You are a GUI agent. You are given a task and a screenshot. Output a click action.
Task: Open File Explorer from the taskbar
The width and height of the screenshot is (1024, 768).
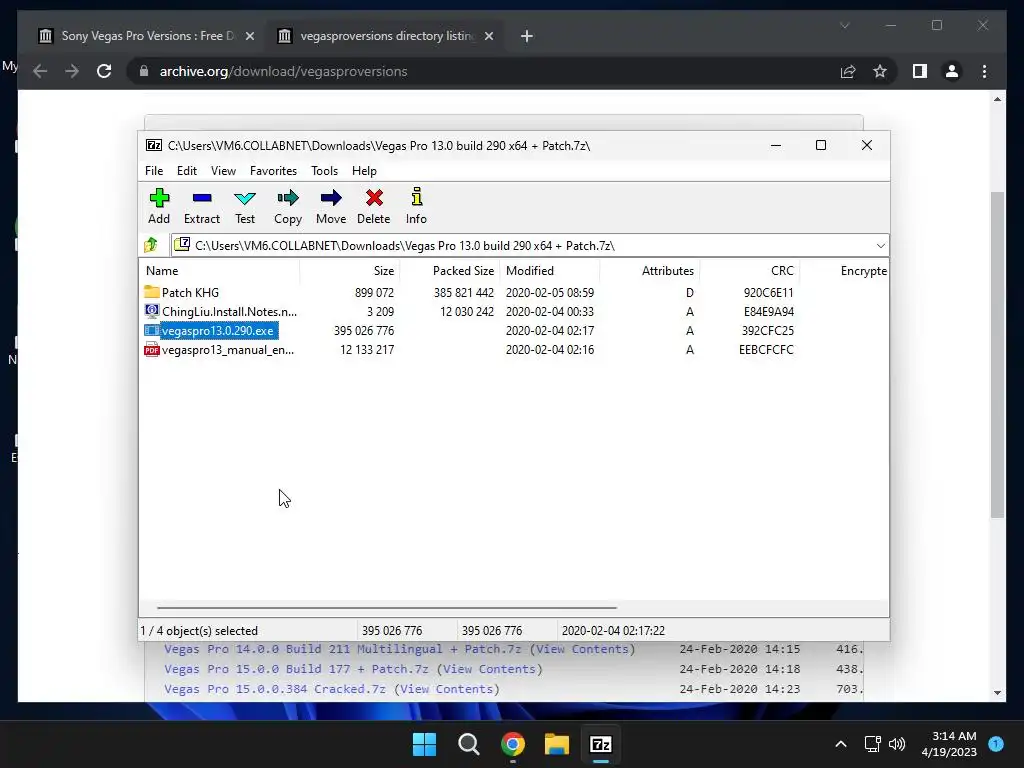pyautogui.click(x=557, y=744)
